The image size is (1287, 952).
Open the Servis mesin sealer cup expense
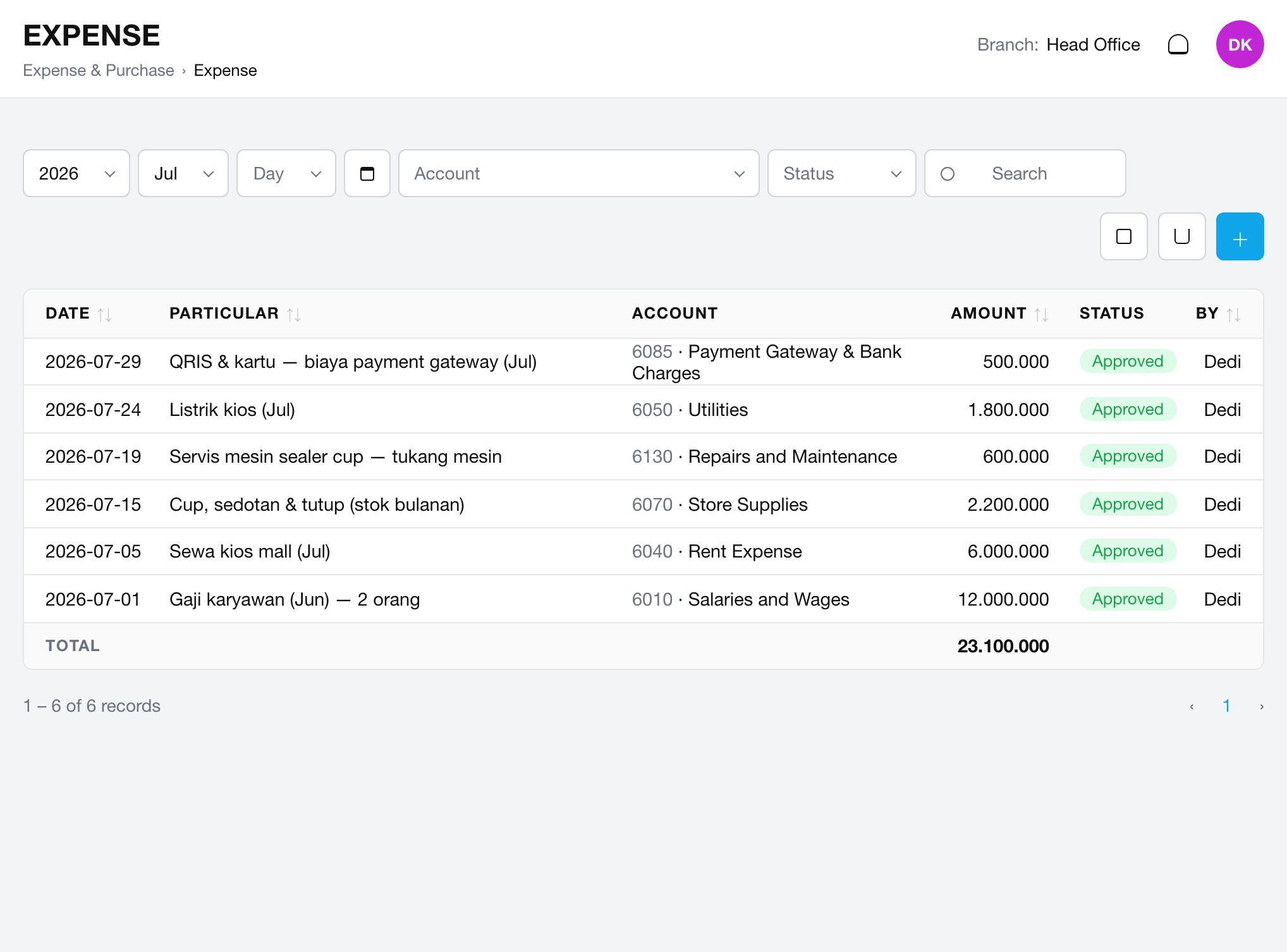pos(335,456)
